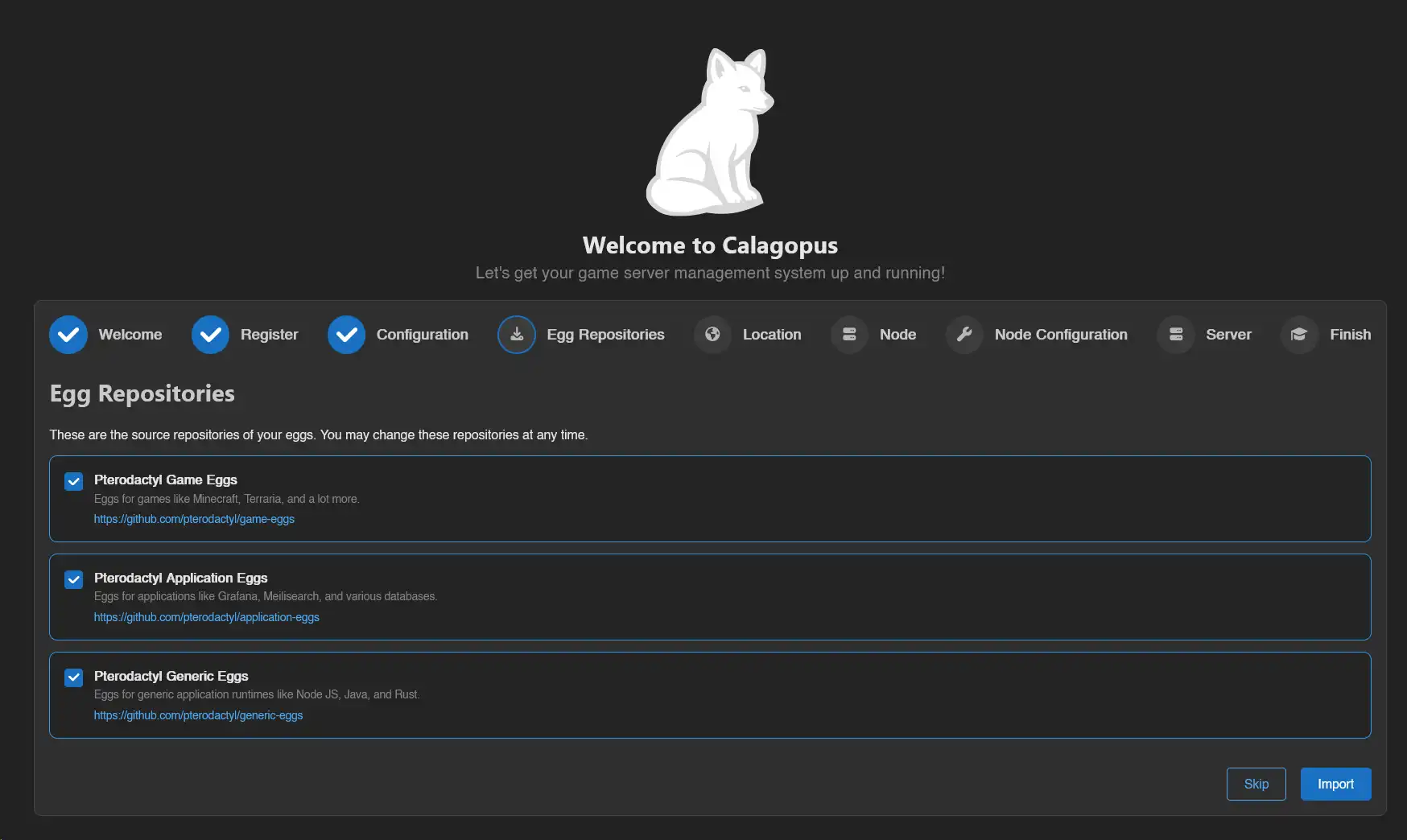Image resolution: width=1407 pixels, height=840 pixels.
Task: Open the game-eggs GitHub link
Action: click(x=194, y=519)
